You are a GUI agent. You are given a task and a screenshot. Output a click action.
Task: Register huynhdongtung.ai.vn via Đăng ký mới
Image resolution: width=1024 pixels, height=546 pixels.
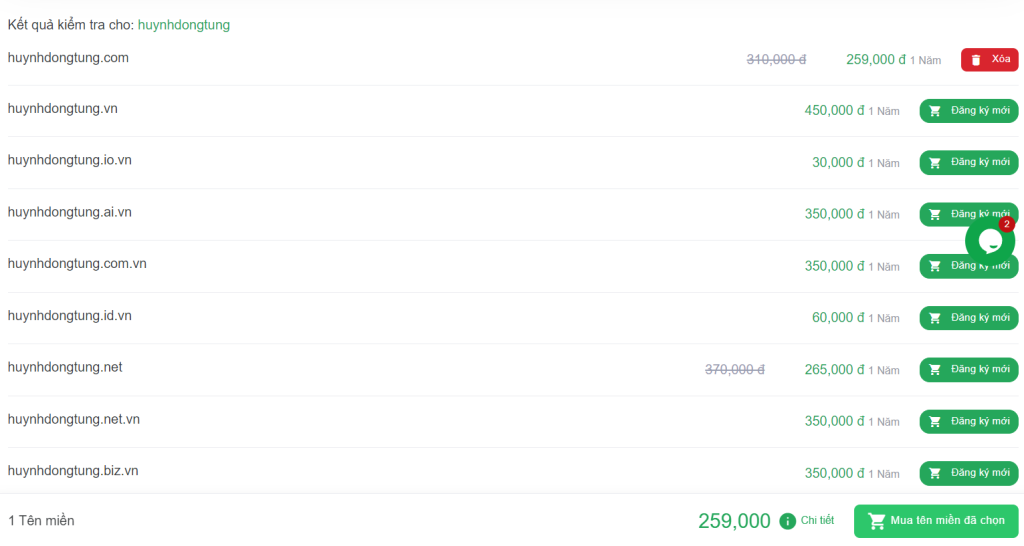click(x=969, y=214)
